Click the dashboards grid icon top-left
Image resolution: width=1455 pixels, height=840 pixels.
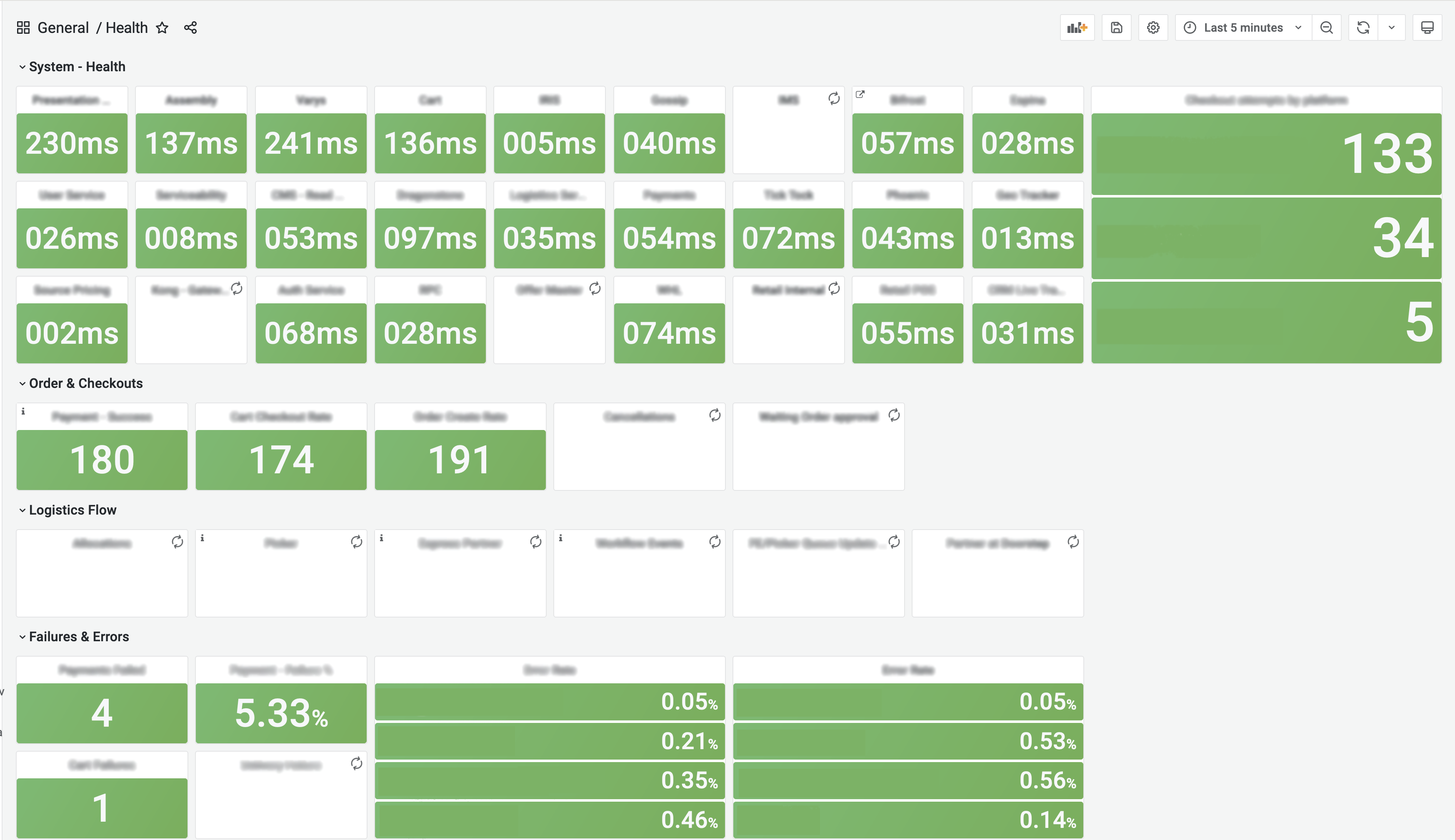coord(23,27)
